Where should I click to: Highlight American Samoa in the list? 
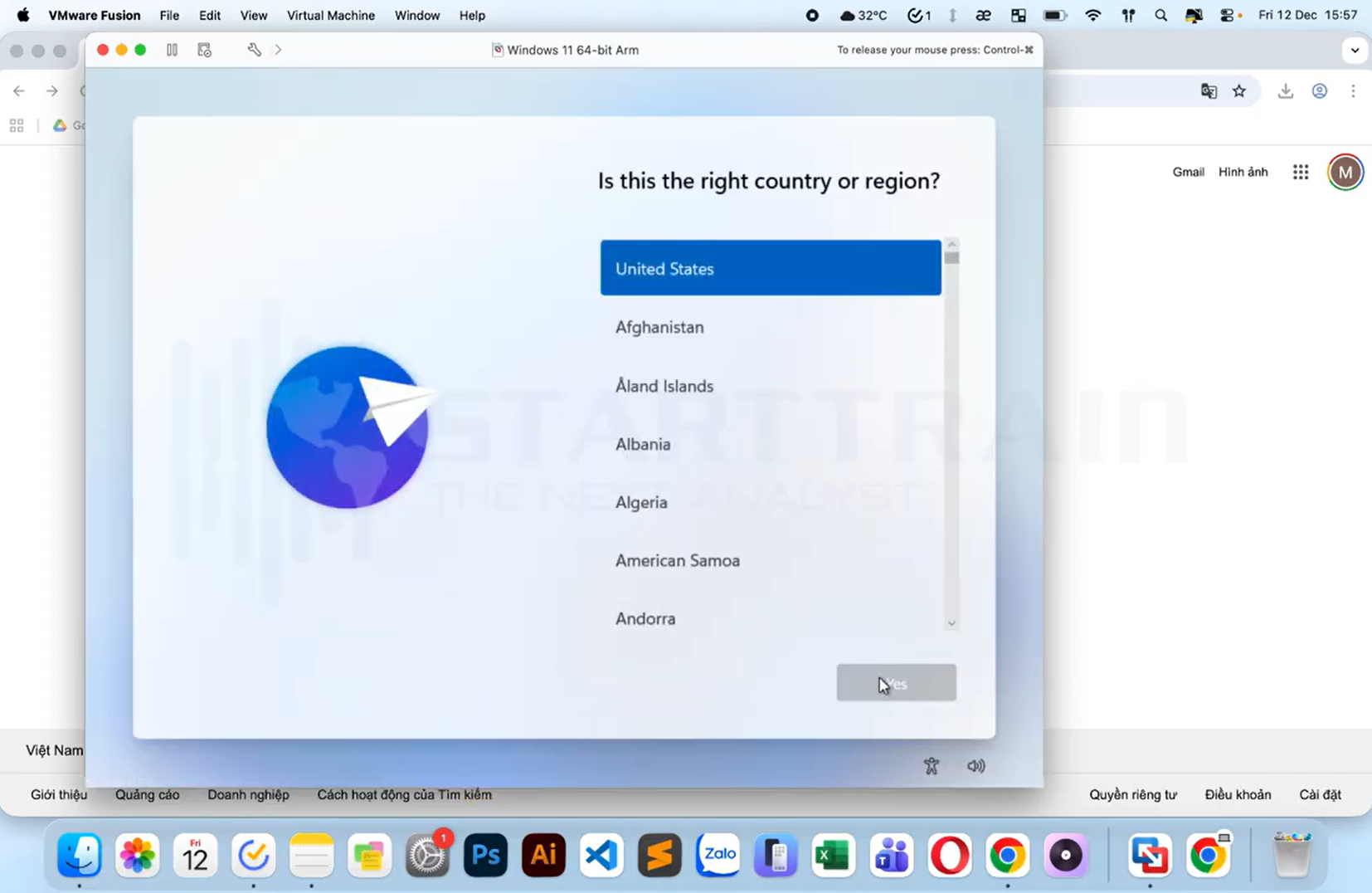click(x=678, y=560)
